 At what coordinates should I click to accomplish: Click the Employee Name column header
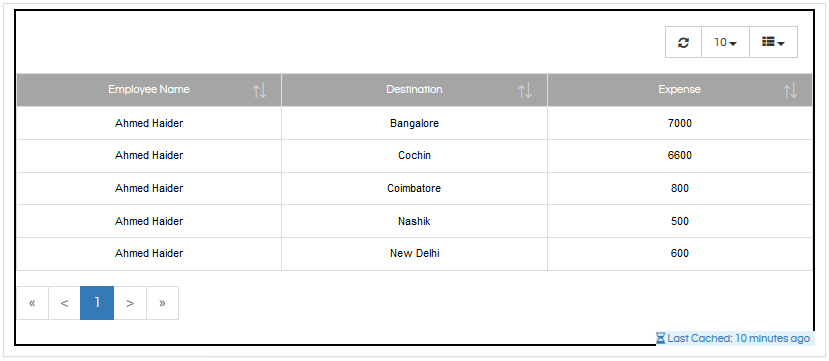pyautogui.click(x=149, y=90)
